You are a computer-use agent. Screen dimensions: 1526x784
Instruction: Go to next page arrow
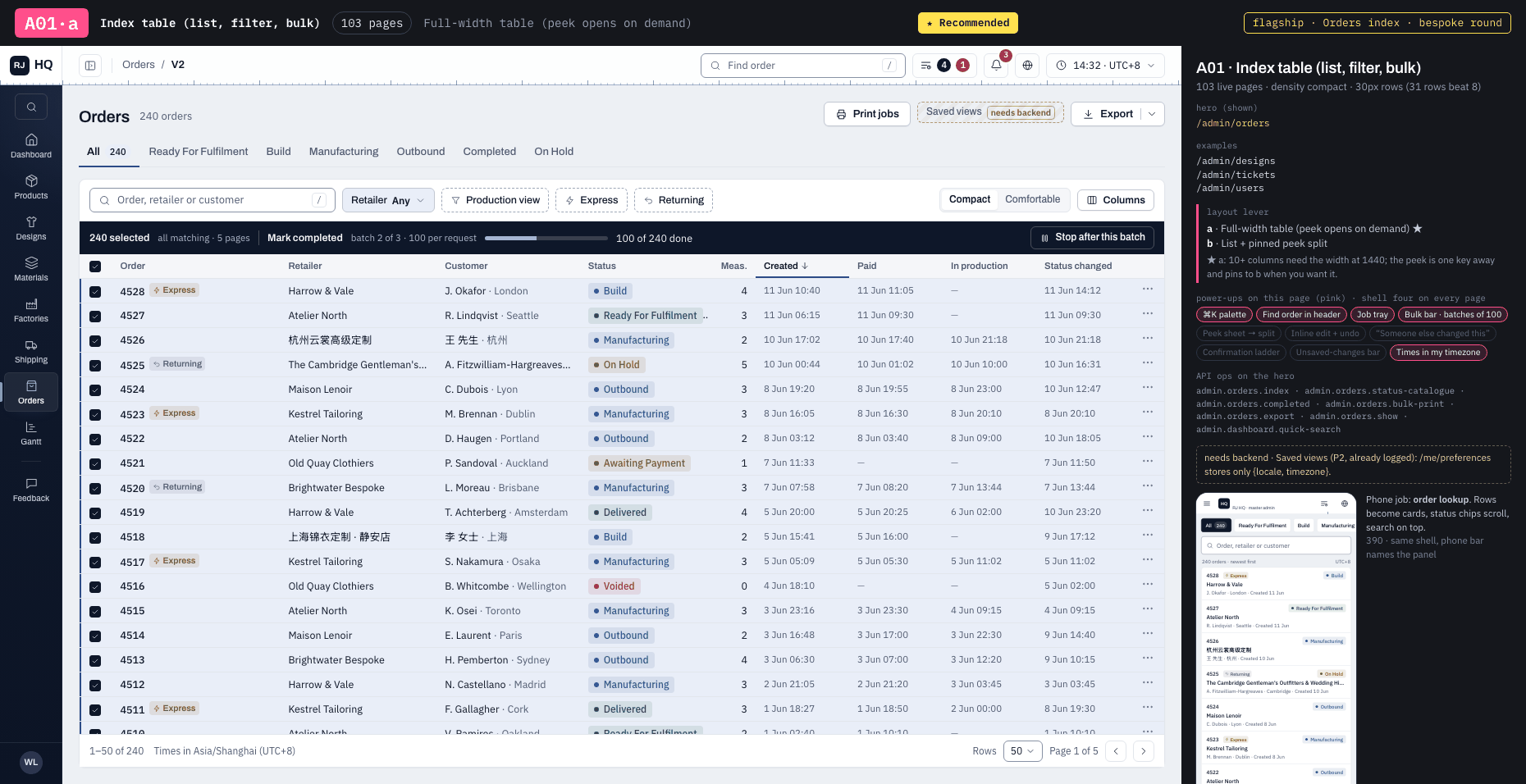point(1143,750)
